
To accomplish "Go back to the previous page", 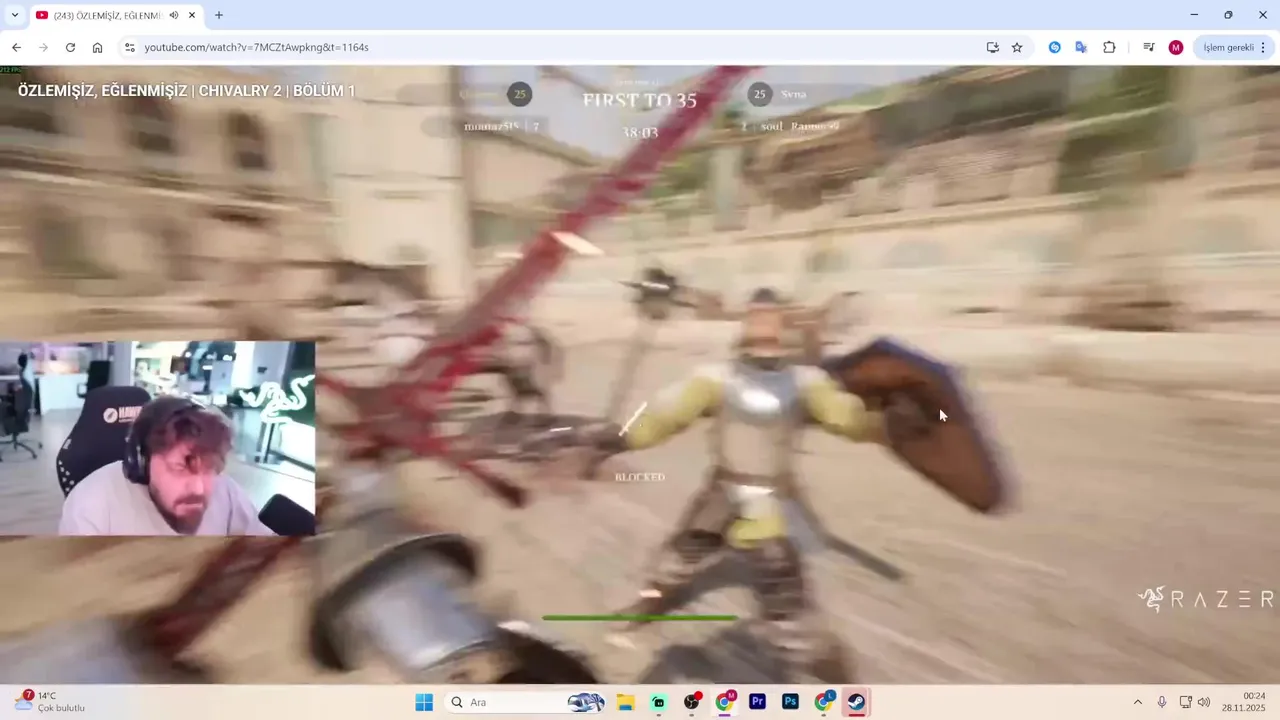I will [x=16, y=47].
